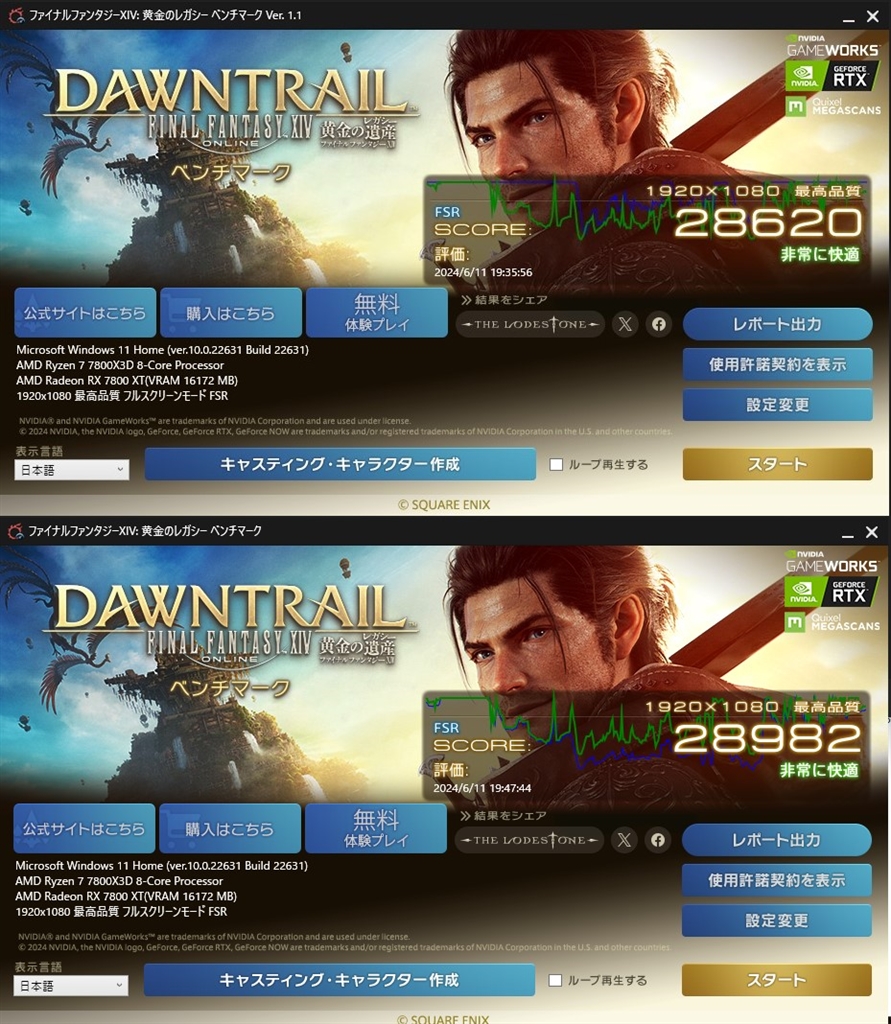The image size is (891, 1024).
Task: Share the 28620 result on X
Action: [625, 324]
